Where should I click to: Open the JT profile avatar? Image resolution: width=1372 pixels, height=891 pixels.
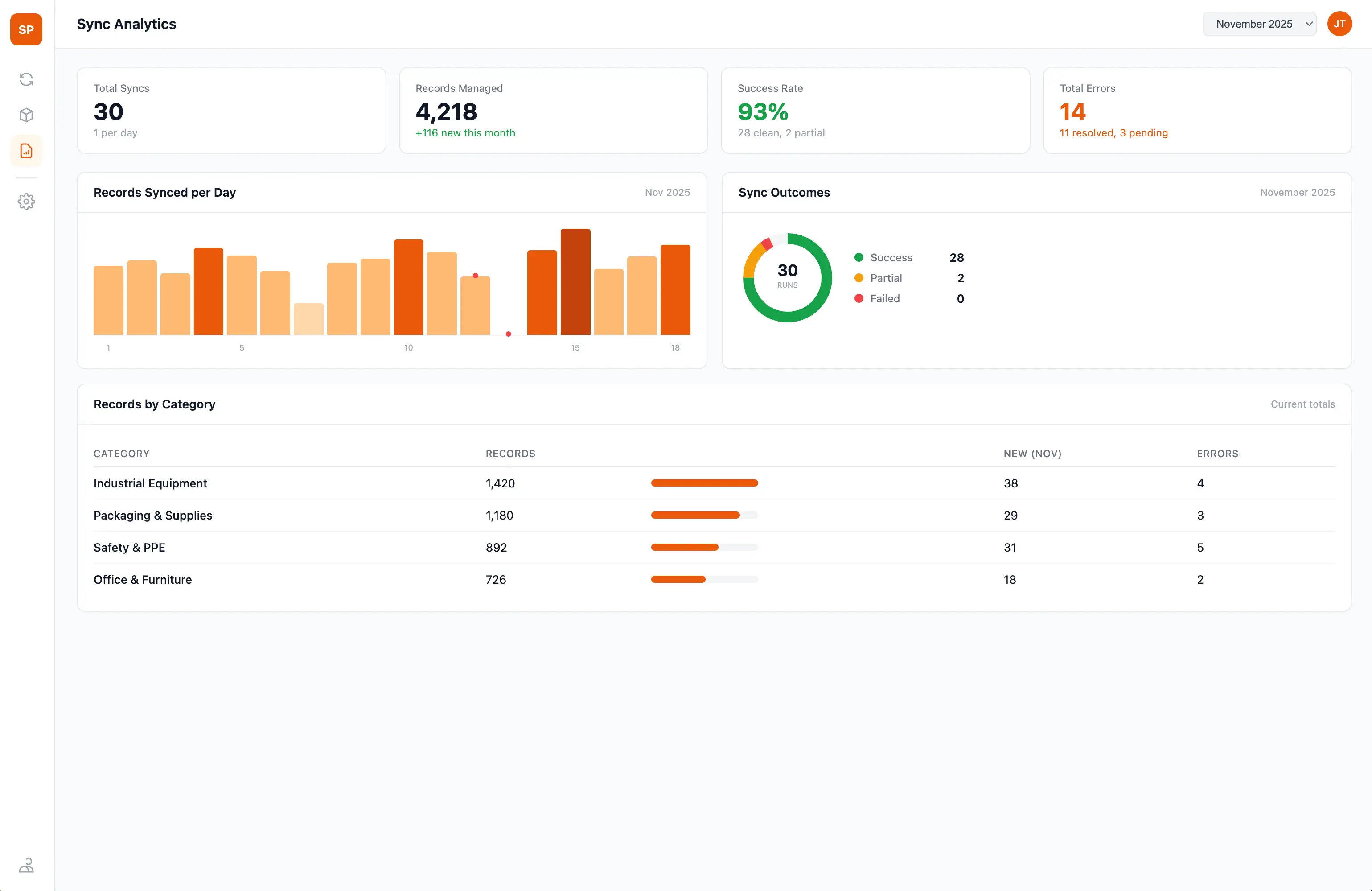point(1339,24)
